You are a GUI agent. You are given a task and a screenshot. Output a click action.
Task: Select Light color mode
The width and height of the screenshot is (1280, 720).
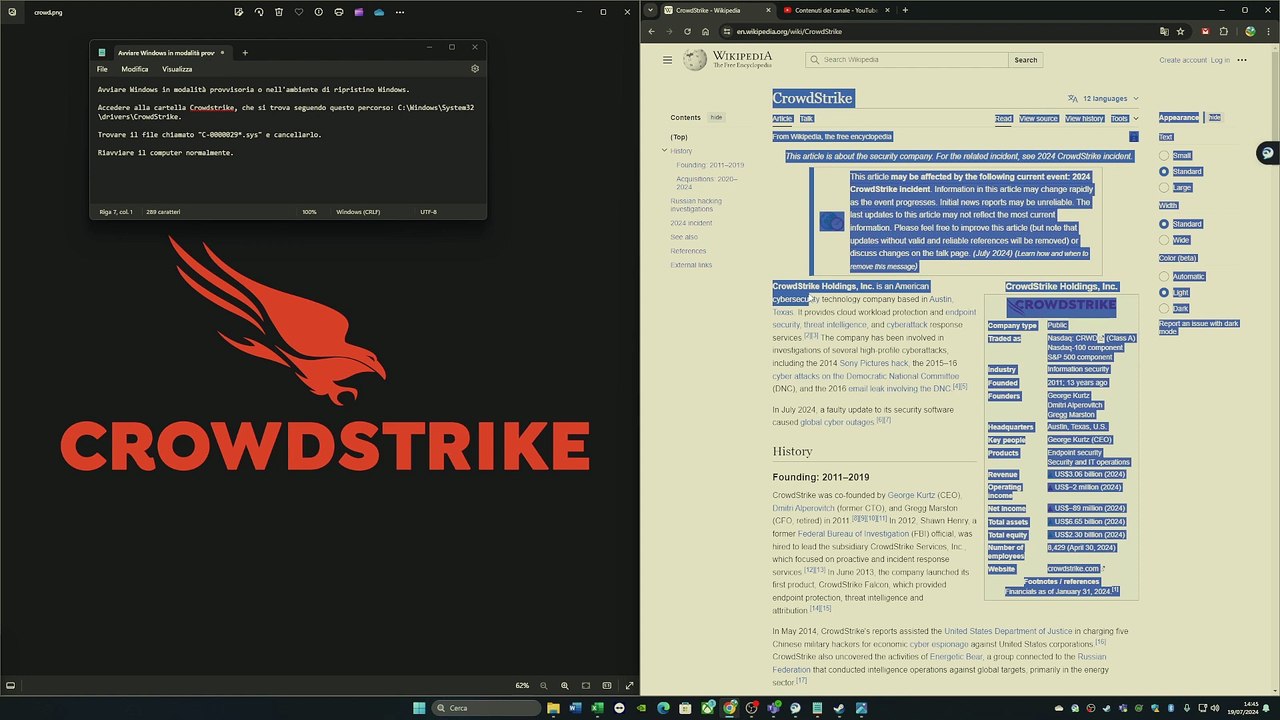[1164, 292]
